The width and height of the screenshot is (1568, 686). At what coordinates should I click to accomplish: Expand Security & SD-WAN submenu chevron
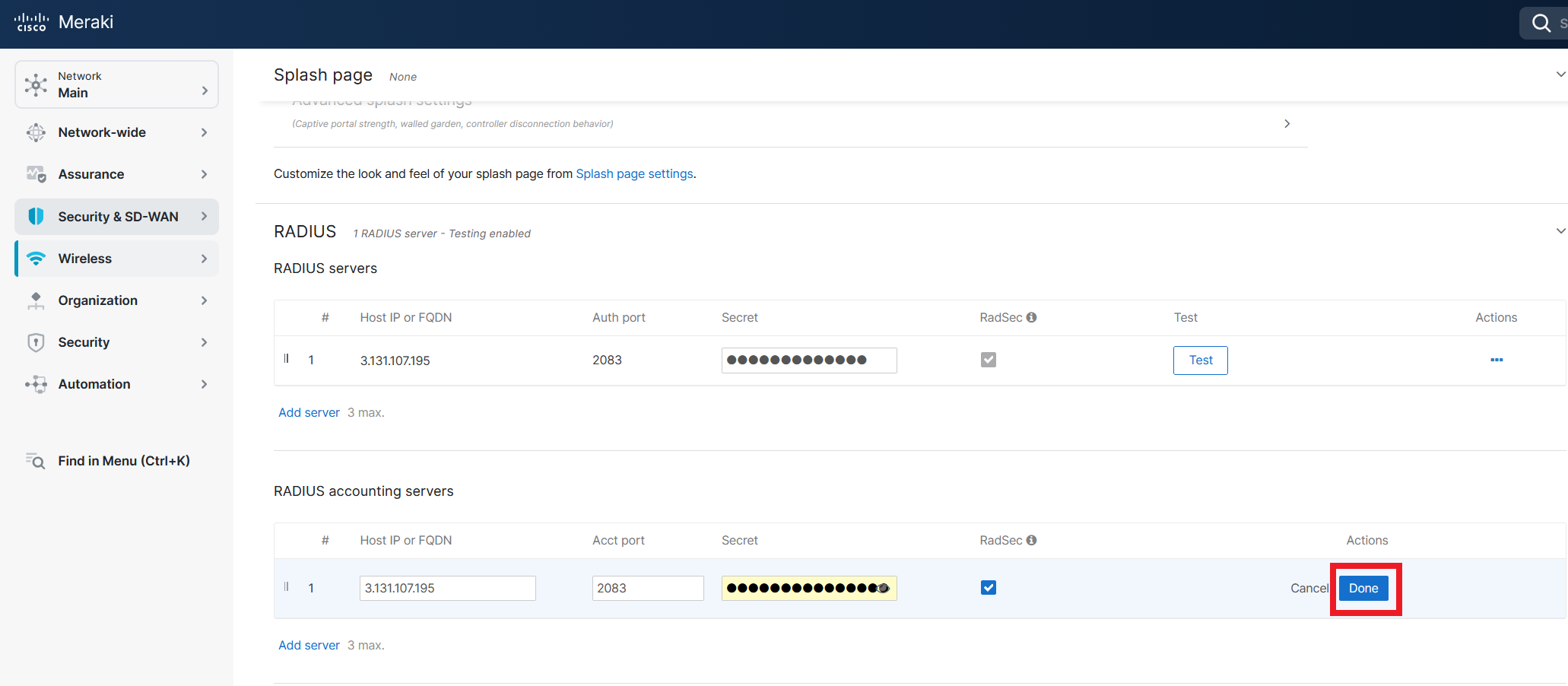(204, 216)
